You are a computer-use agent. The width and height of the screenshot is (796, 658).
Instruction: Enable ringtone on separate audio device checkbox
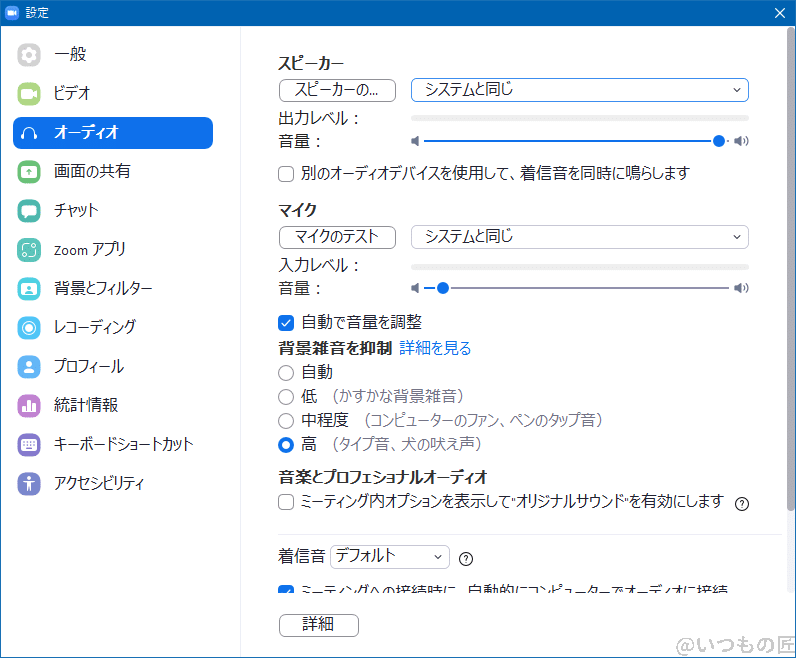286,173
